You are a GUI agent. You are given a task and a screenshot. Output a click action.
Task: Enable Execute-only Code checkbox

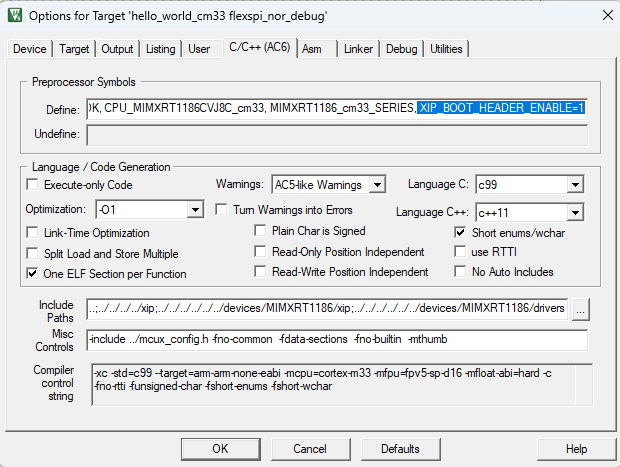click(x=33, y=185)
